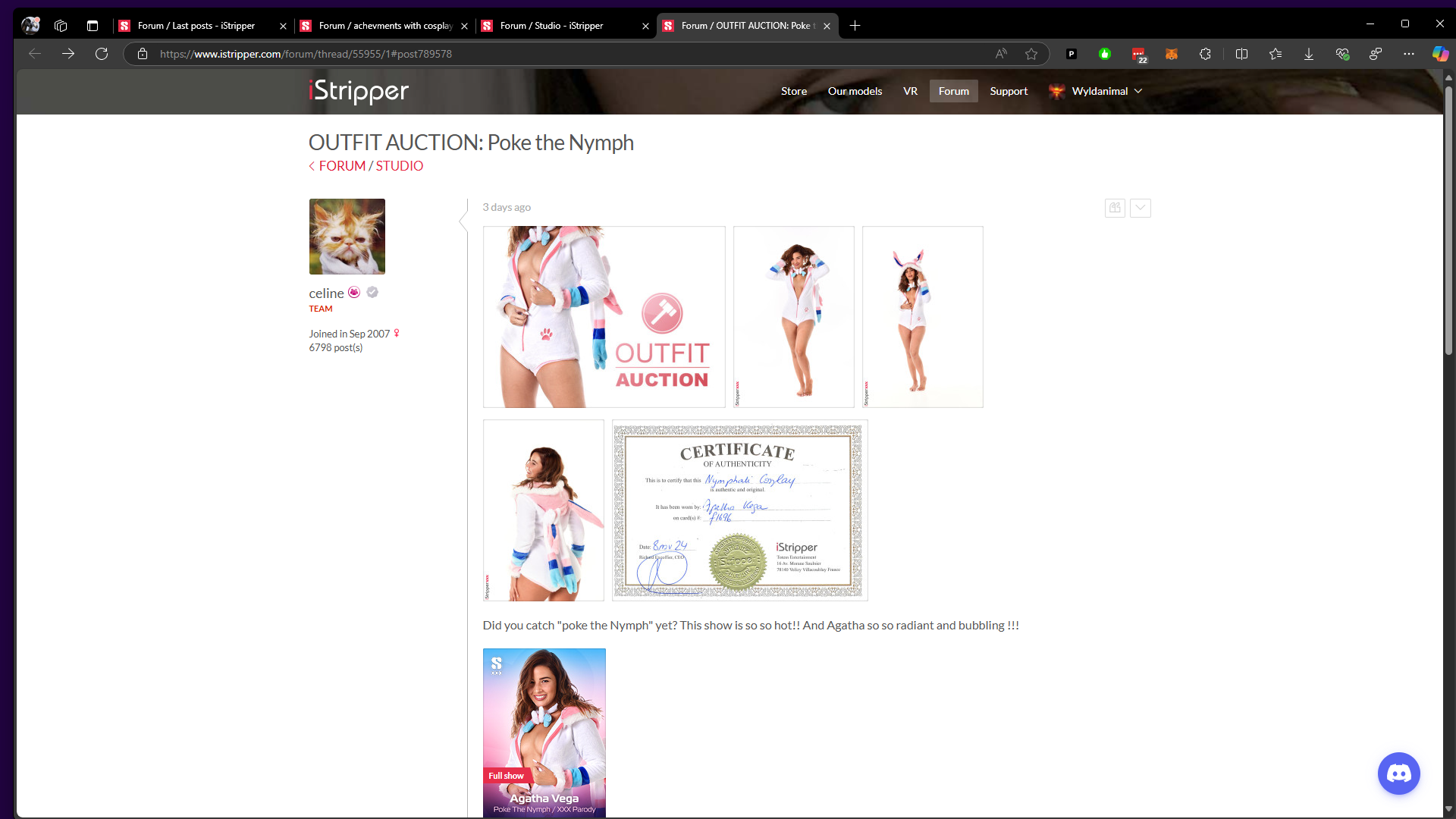This screenshot has width=1456, height=819.
Task: Open the MetaMask fox extension
Action: coord(1171,54)
